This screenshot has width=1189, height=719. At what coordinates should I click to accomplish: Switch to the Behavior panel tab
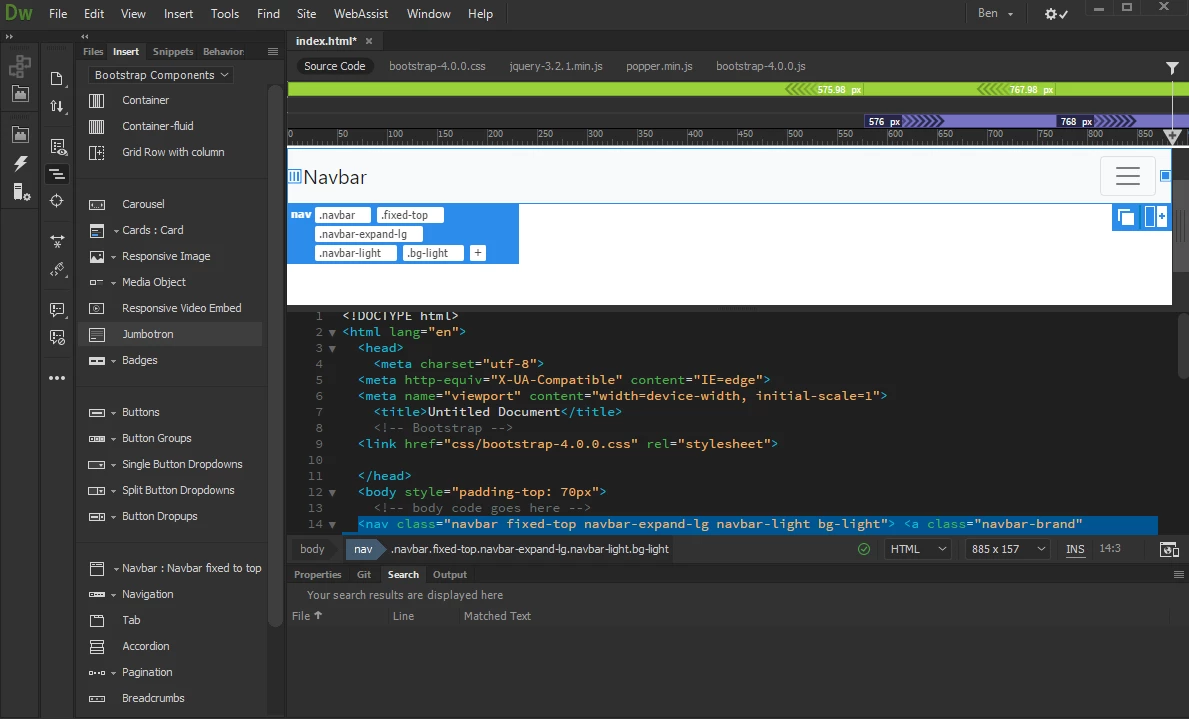(x=223, y=52)
